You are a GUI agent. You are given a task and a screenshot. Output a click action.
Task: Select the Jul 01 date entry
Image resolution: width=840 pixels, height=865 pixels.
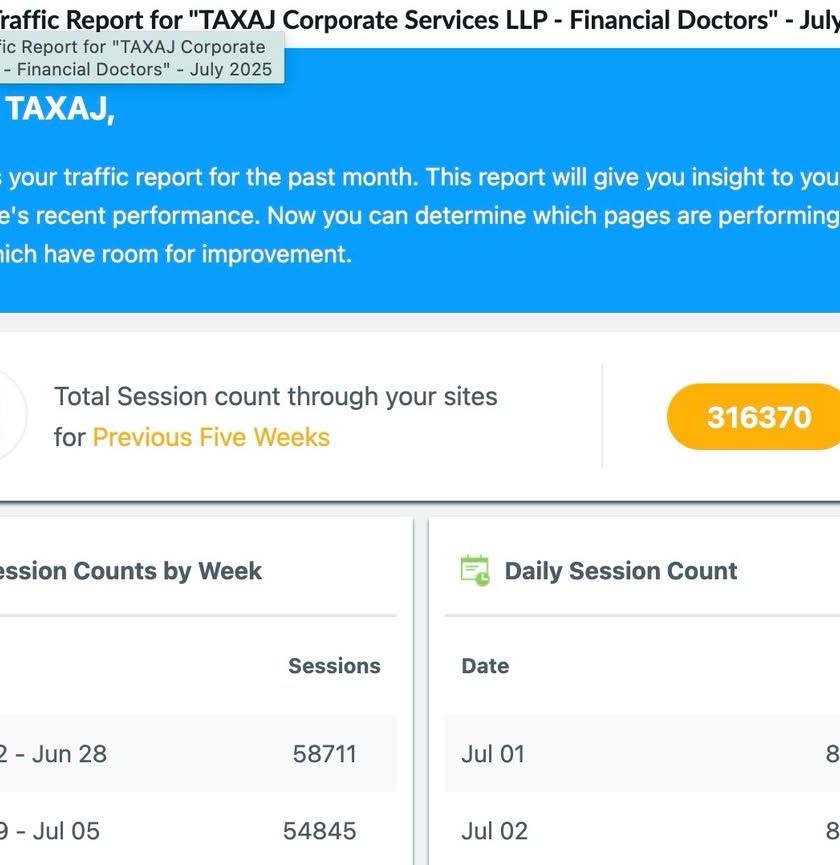point(493,754)
